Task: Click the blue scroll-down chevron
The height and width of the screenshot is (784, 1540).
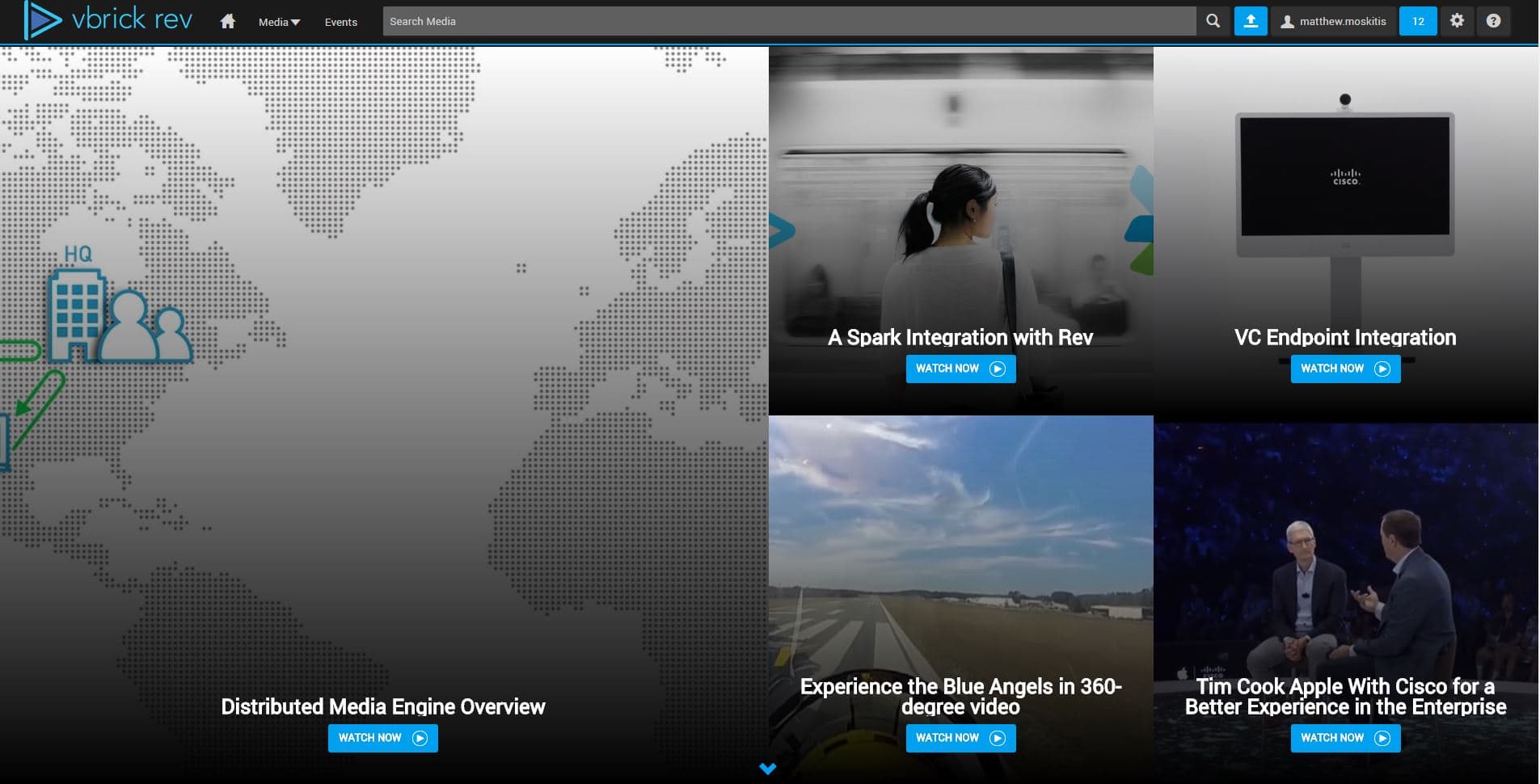Action: [x=768, y=769]
